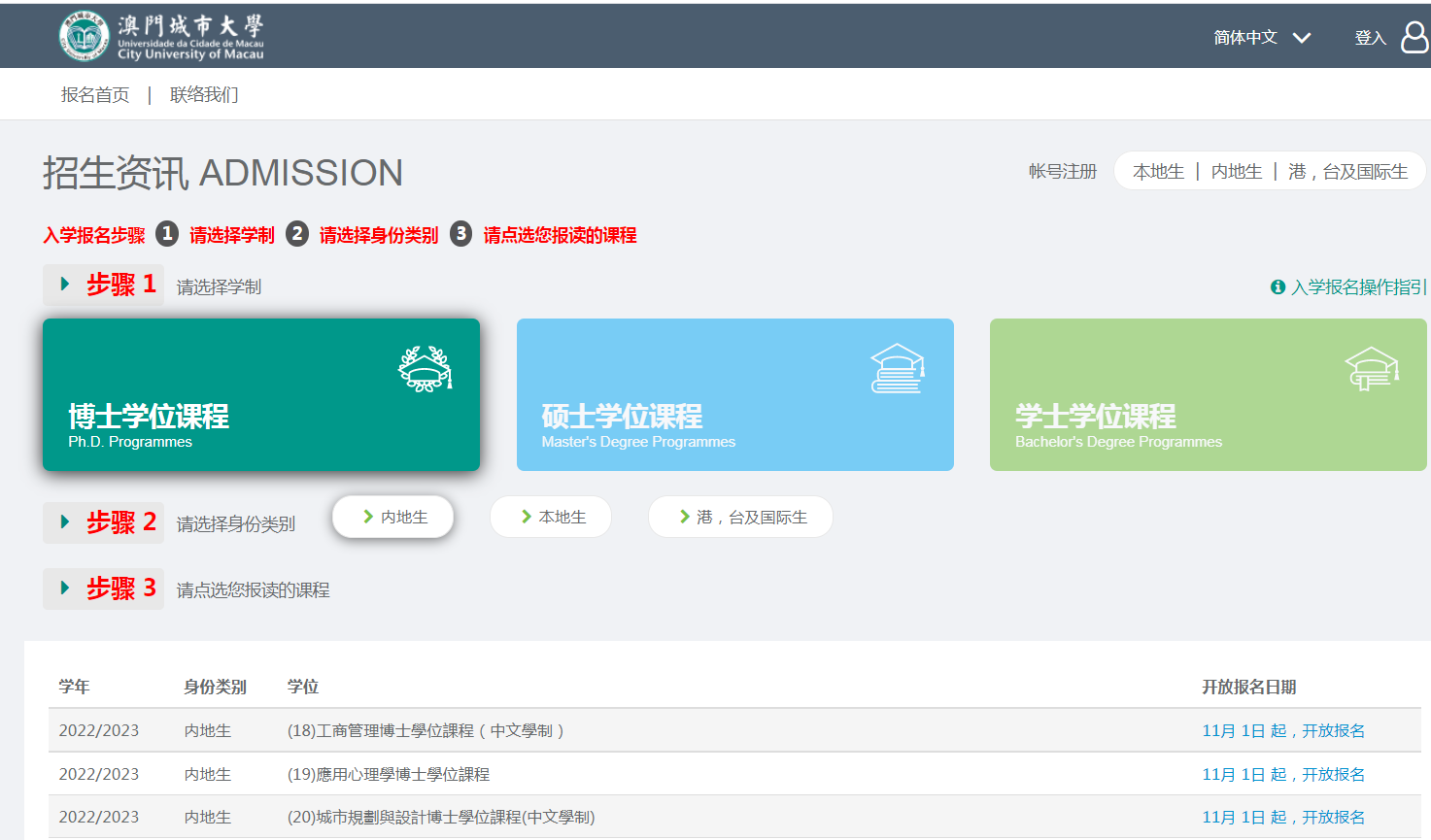This screenshot has width=1431, height=840.
Task: Select the 本地生 identity option in step 2
Action: 551,517
